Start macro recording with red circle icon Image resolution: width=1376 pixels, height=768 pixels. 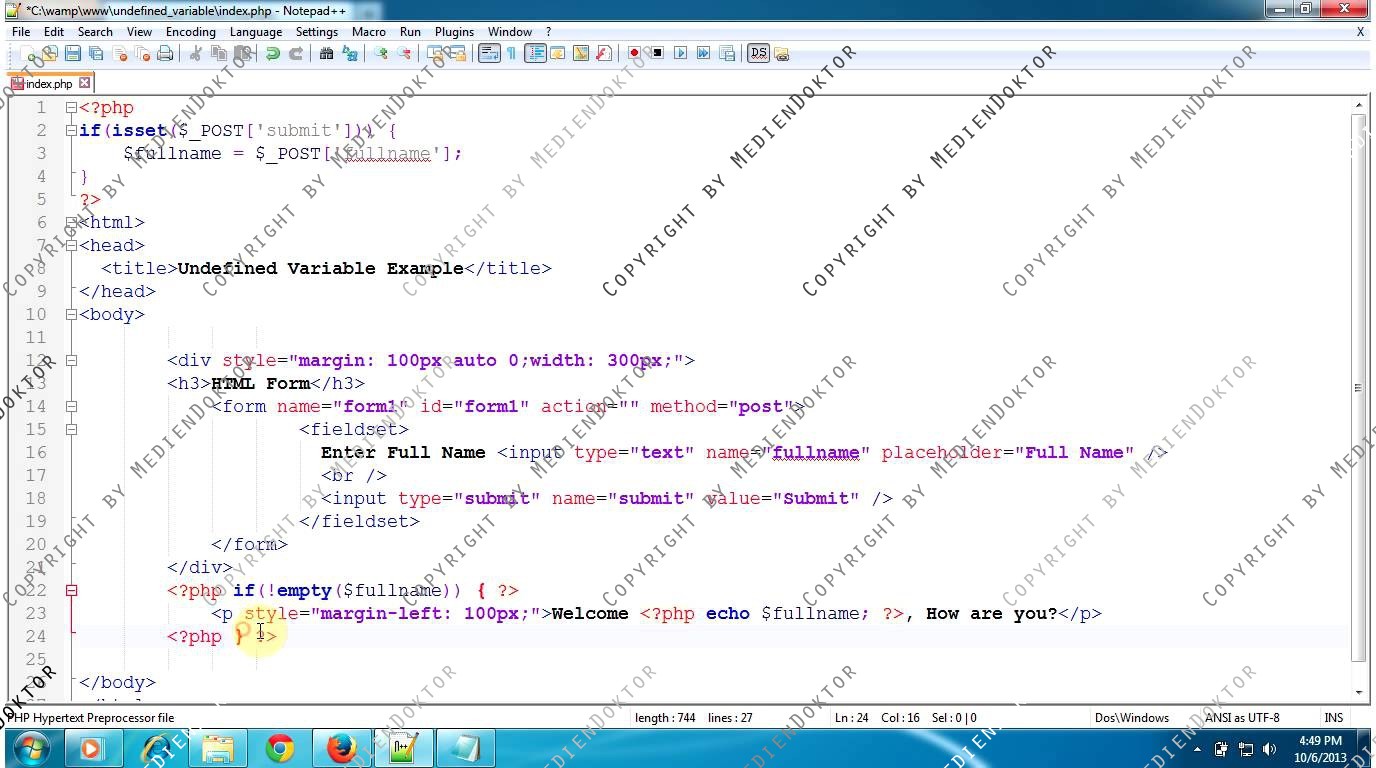634,54
